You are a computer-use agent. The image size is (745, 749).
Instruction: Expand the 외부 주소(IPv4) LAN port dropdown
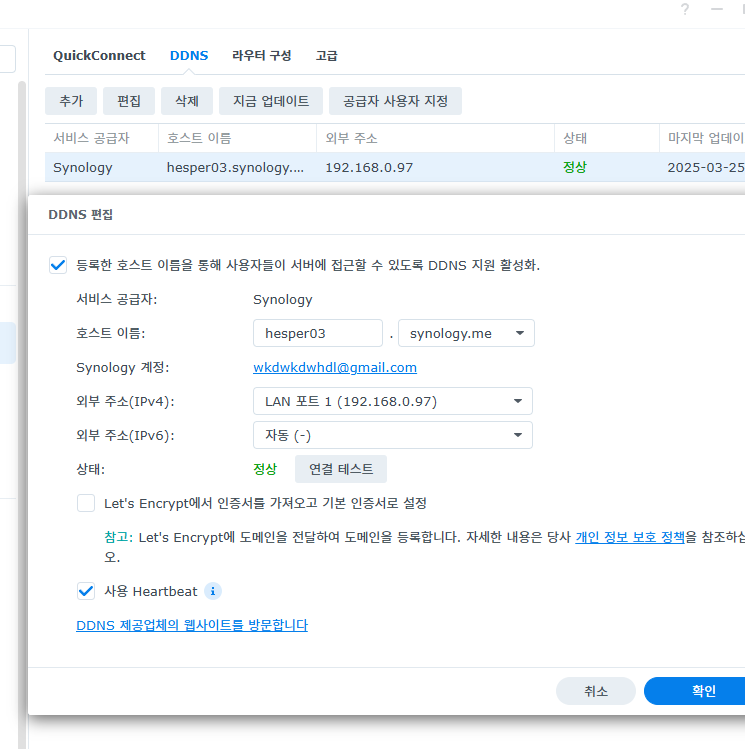click(393, 401)
